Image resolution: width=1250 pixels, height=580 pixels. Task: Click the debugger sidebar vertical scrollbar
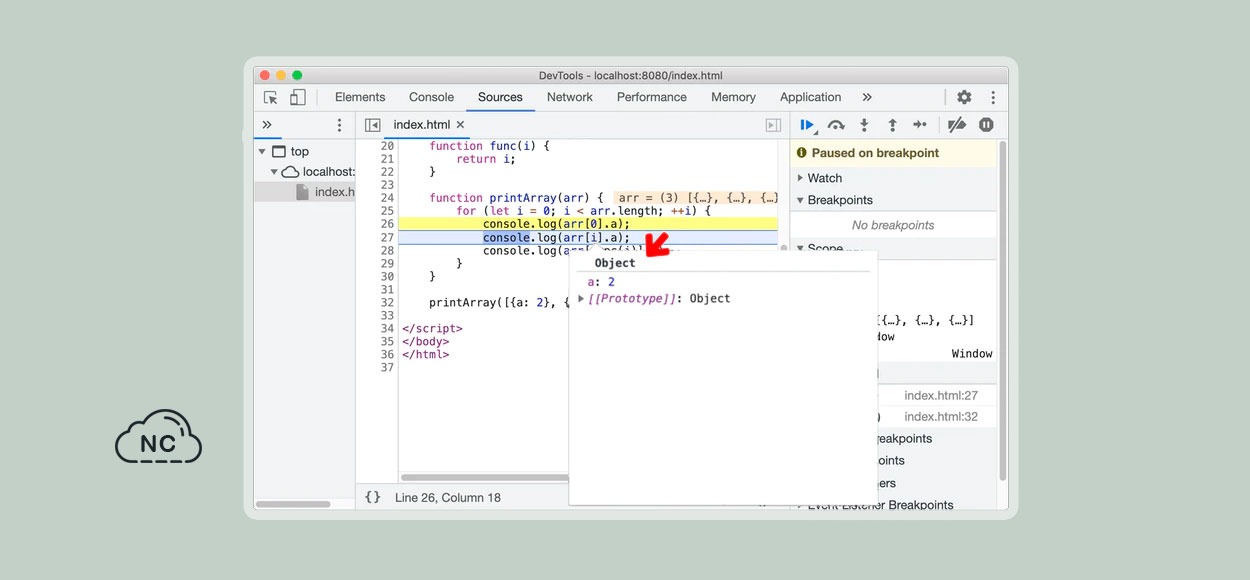[1002, 310]
